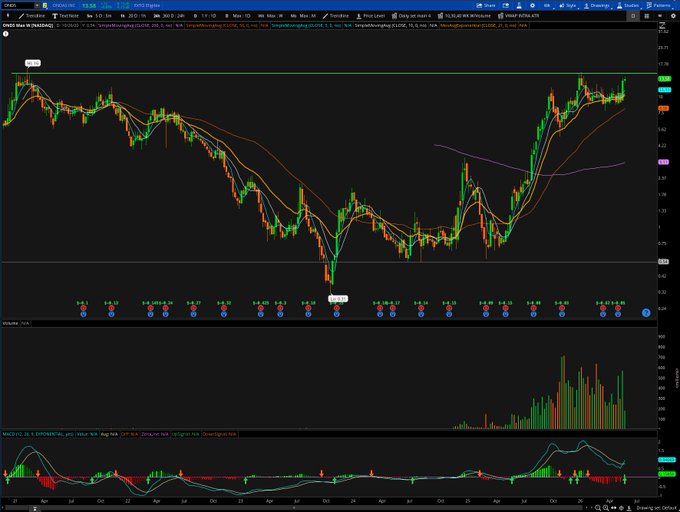Open the toolbar list menu icon
This screenshot has width=680, height=512.
pos(660,16)
